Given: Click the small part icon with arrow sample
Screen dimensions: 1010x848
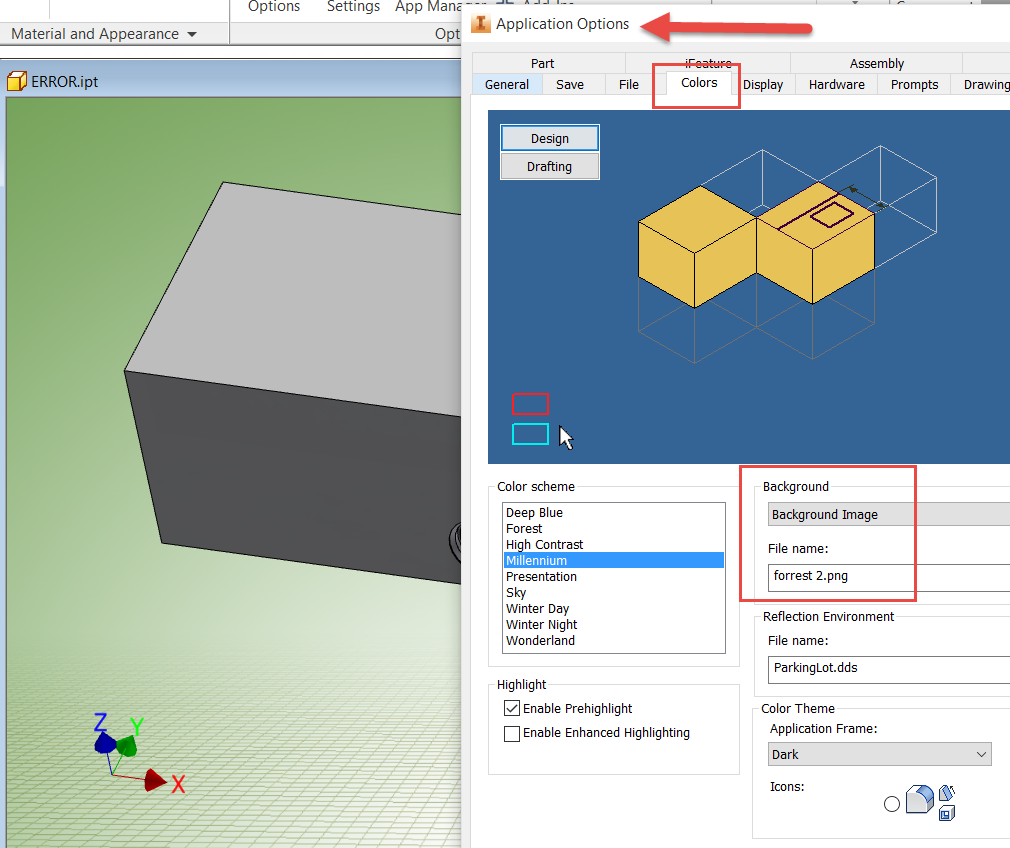Looking at the screenshot, I should coord(946,793).
